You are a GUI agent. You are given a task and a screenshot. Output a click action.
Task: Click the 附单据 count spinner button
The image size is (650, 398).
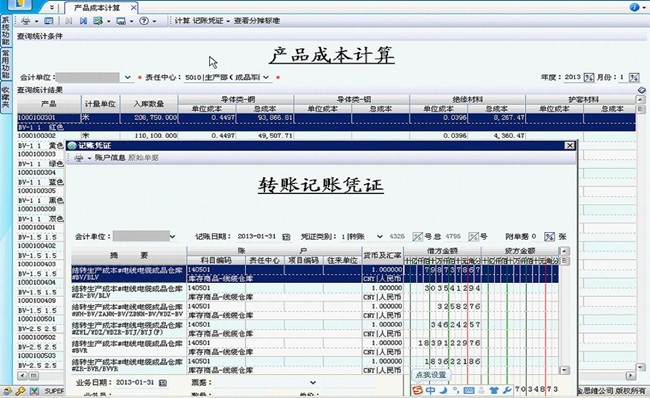pos(549,237)
